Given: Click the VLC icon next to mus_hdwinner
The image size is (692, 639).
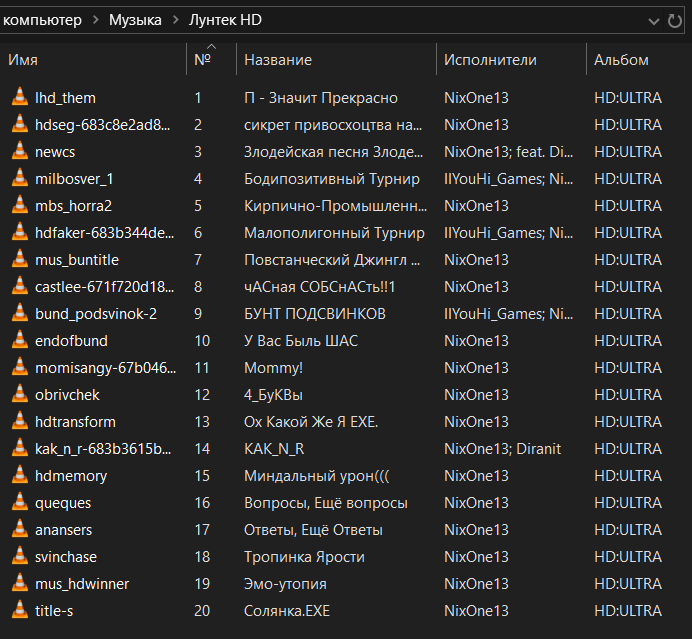Looking at the screenshot, I should click(20, 583).
